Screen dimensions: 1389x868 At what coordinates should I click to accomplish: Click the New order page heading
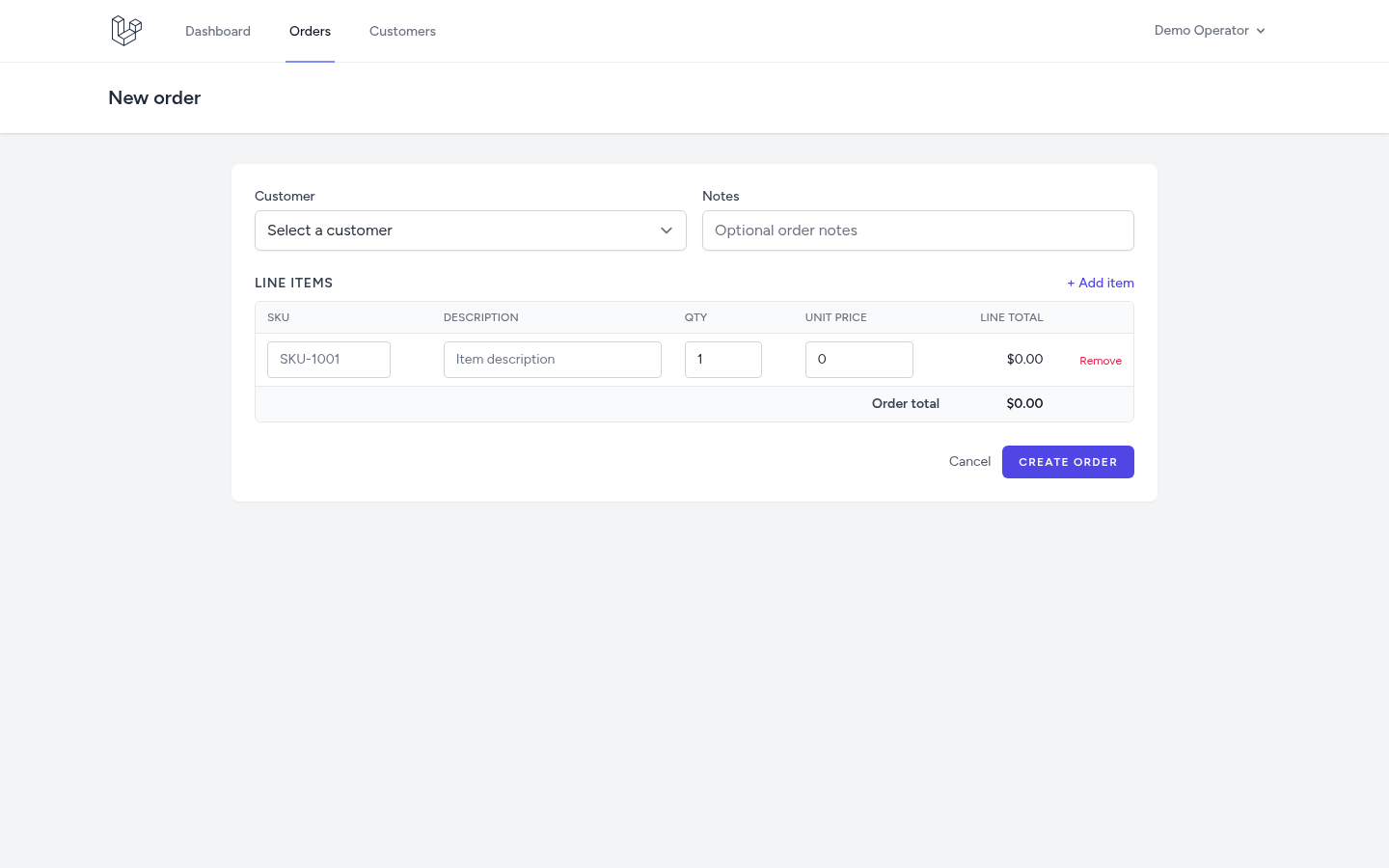tap(154, 97)
